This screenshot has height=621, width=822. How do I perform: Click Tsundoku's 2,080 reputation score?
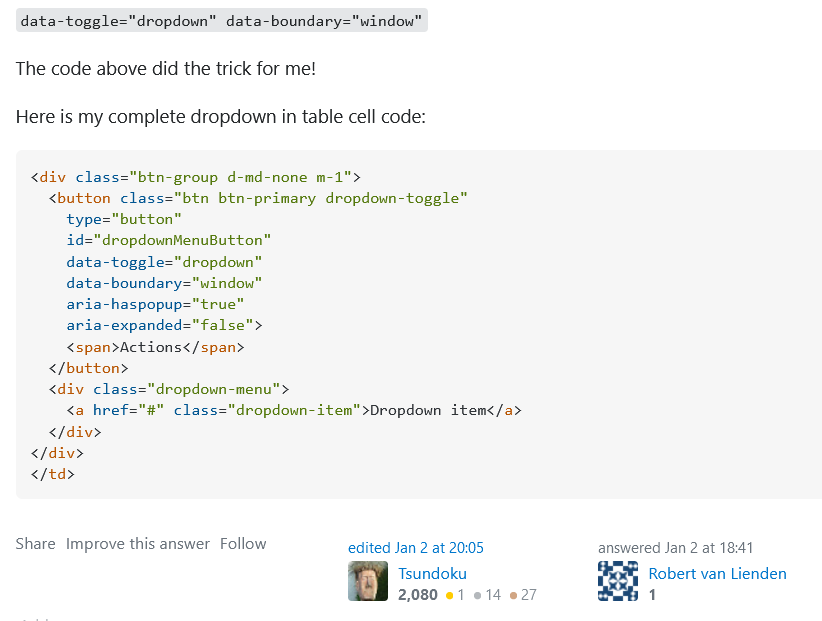point(416,594)
